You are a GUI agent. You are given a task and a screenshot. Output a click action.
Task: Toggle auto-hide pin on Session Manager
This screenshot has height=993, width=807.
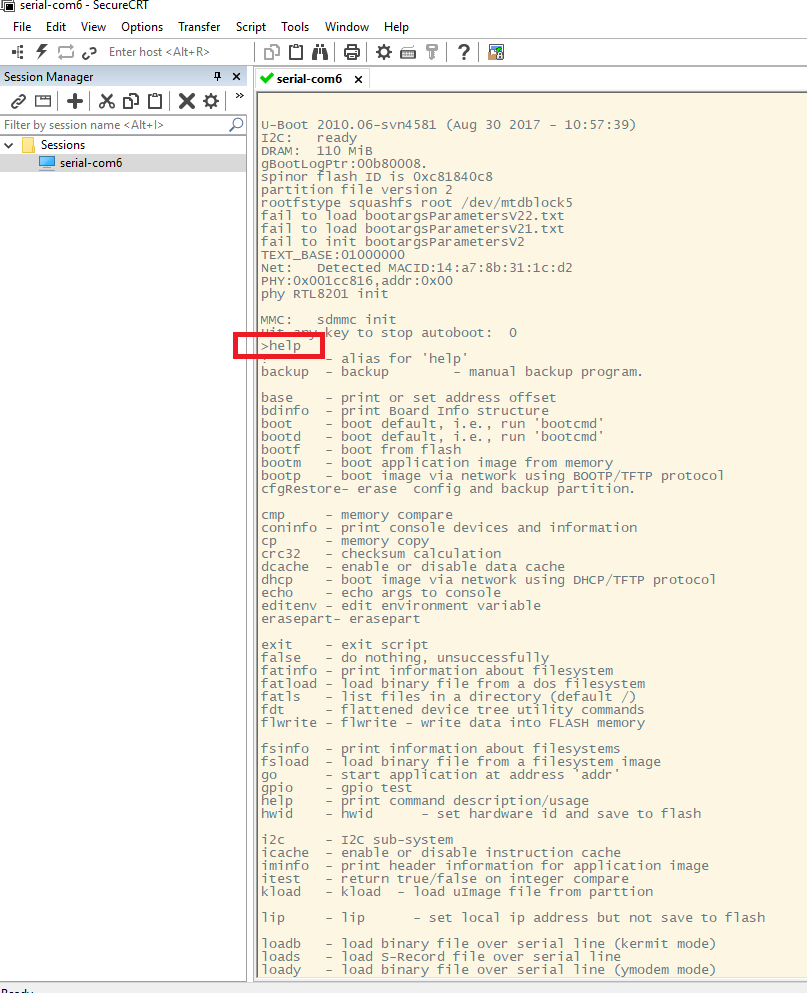pos(218,77)
